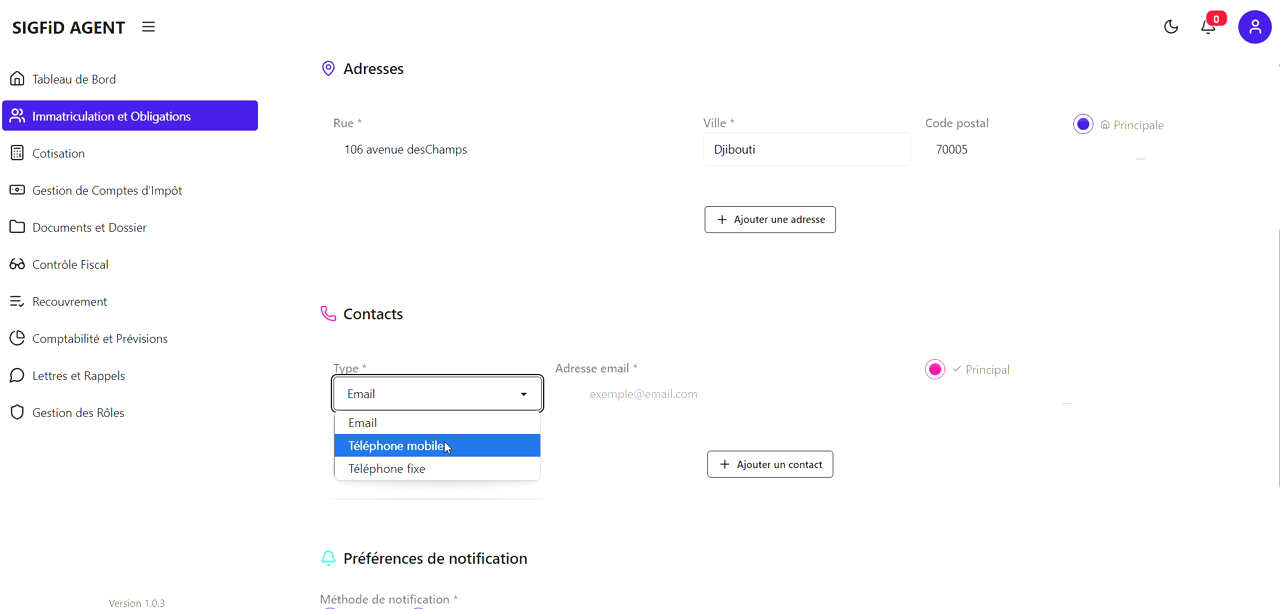Image resolution: width=1280 pixels, height=609 pixels.
Task: Click the Contrôle Fiscal glasses icon
Action: pyautogui.click(x=17, y=264)
